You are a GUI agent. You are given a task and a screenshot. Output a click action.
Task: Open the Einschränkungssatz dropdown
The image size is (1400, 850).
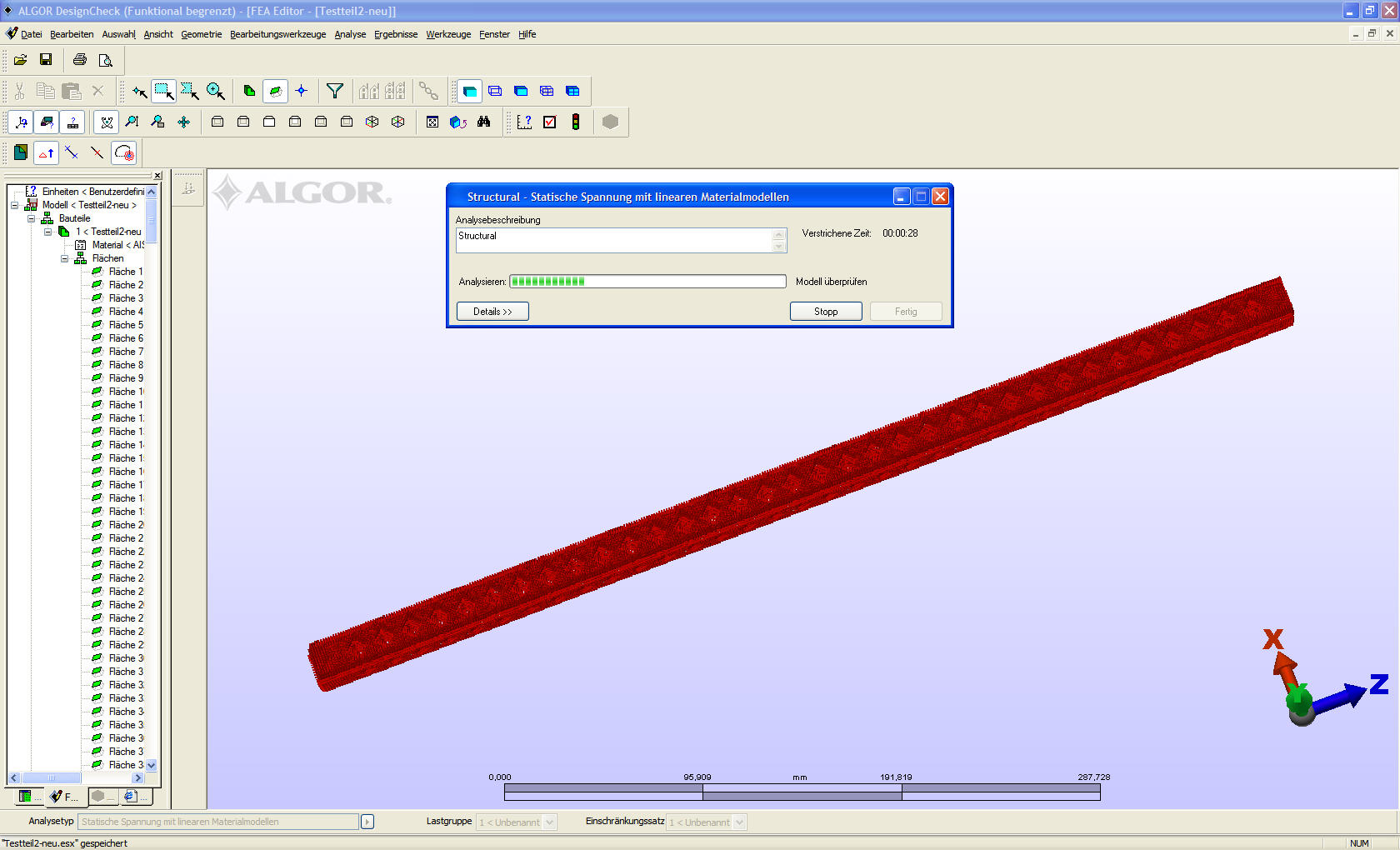pyautogui.click(x=740, y=822)
